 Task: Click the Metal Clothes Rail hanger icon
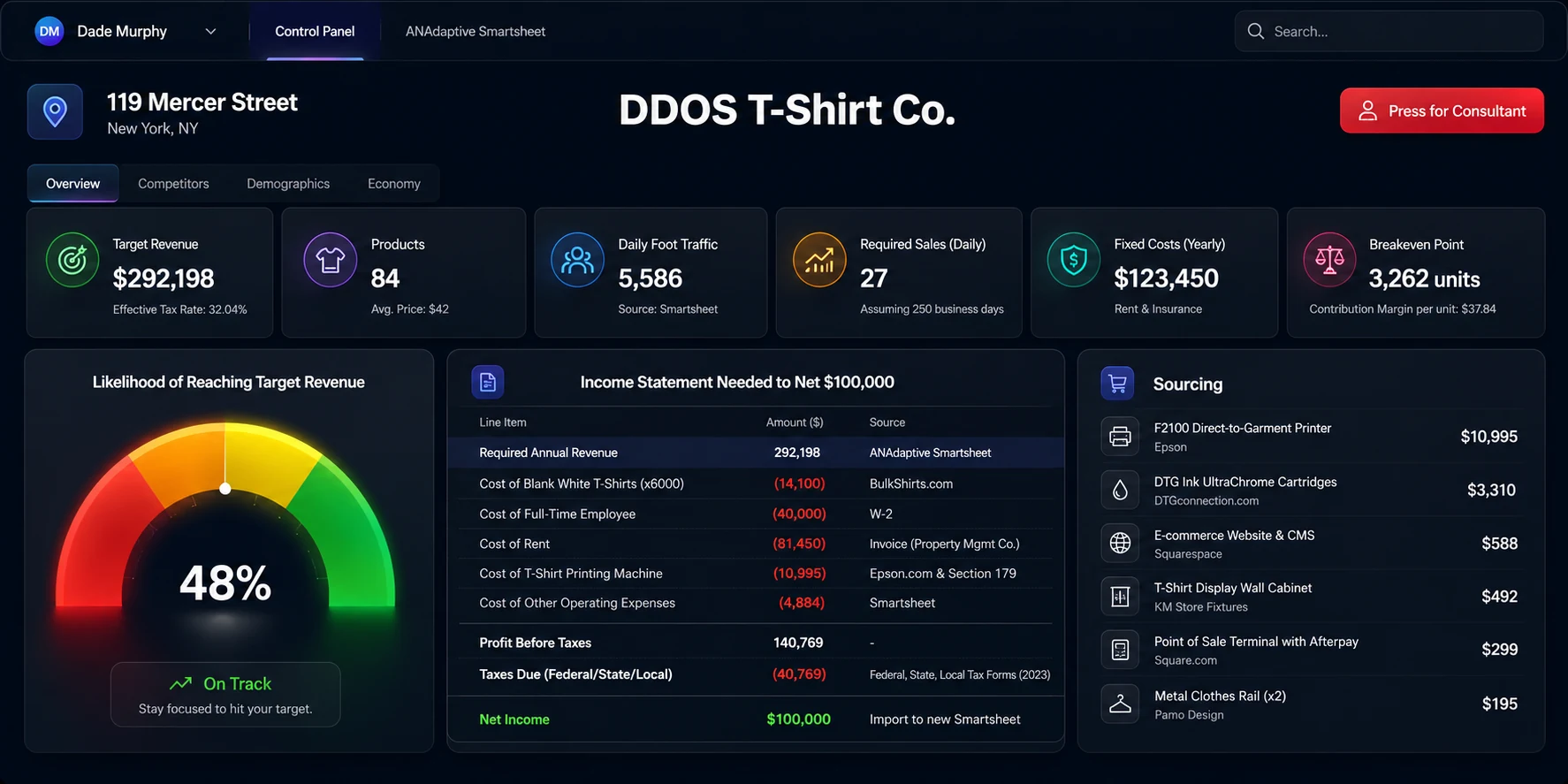pyautogui.click(x=1120, y=704)
